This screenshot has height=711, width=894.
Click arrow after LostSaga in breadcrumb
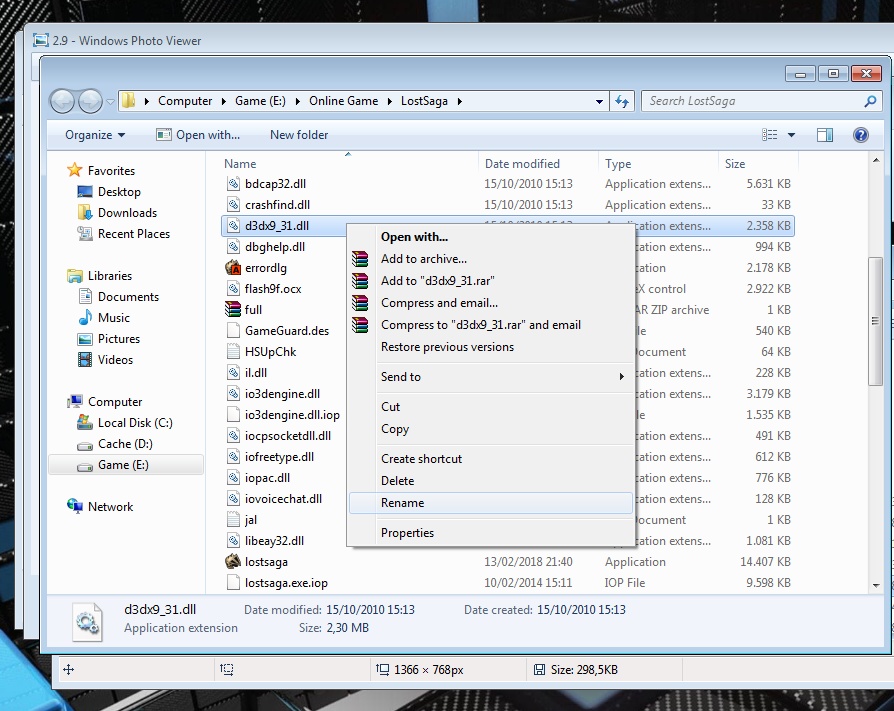click(x=459, y=101)
